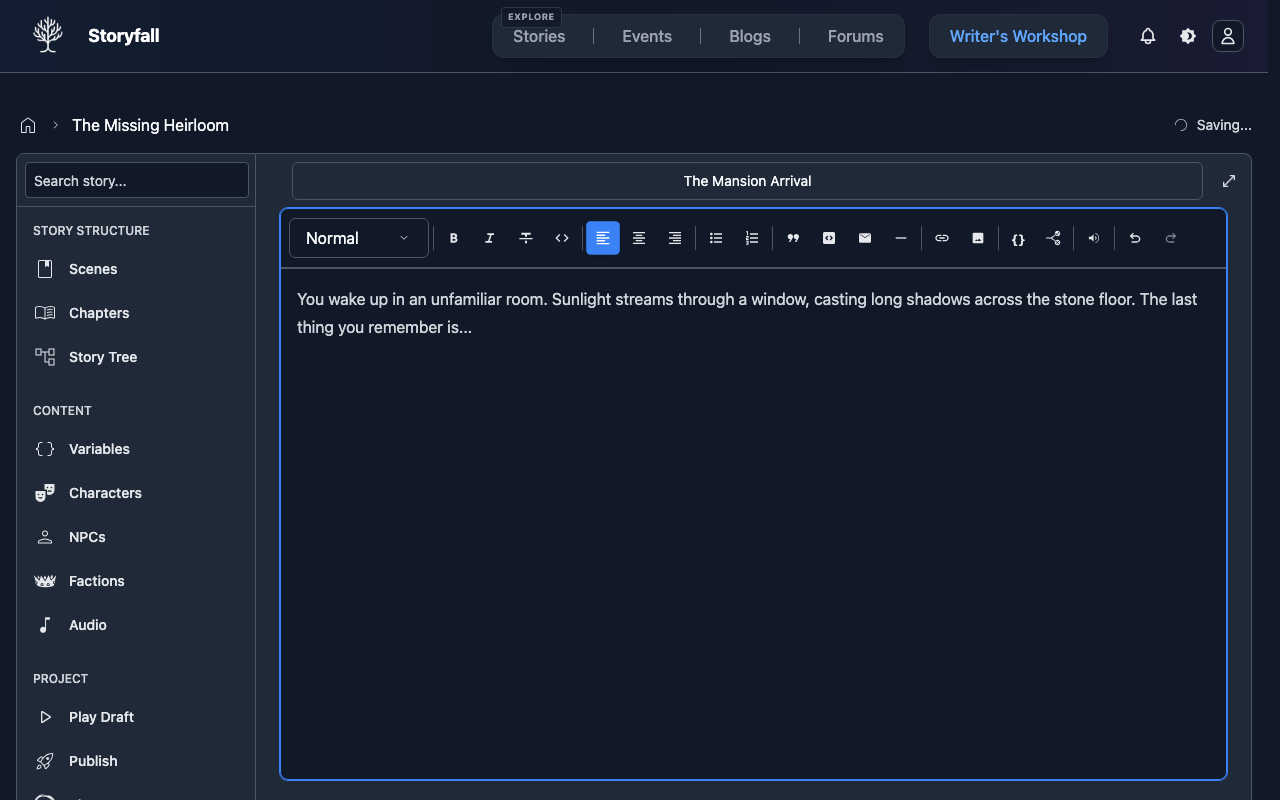Image resolution: width=1280 pixels, height=800 pixels.
Task: Switch to the Forums tab
Action: (x=855, y=36)
